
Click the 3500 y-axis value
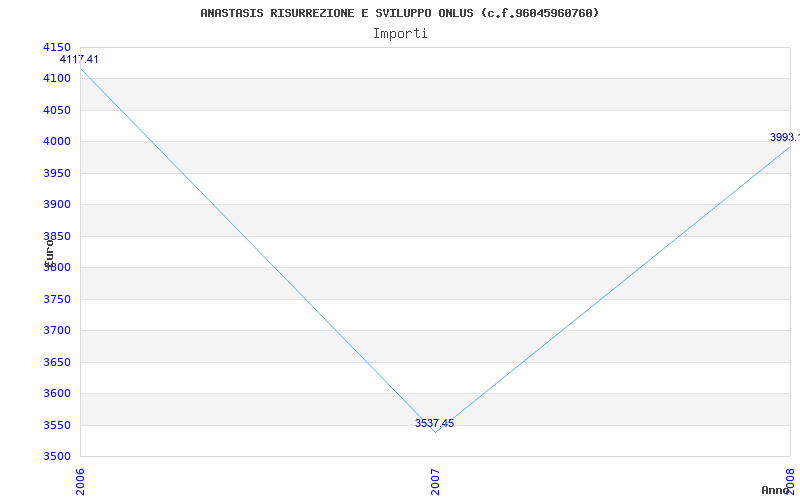click(56, 456)
